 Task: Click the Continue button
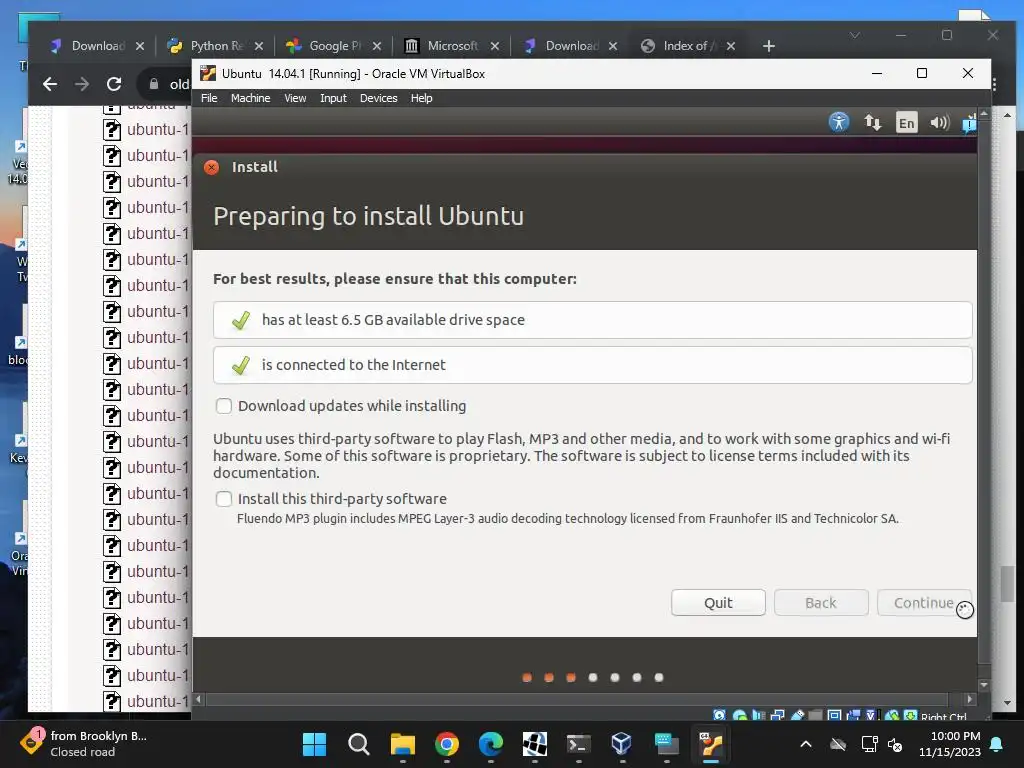tap(924, 603)
